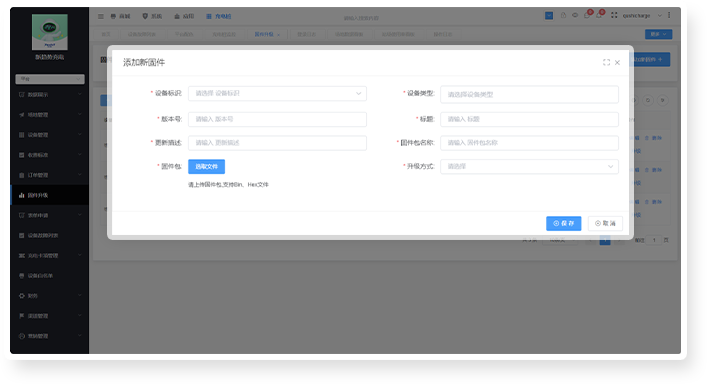The height and width of the screenshot is (384, 708).
Task: Click the hamburger menu icon in top bar
Action: (x=101, y=16)
